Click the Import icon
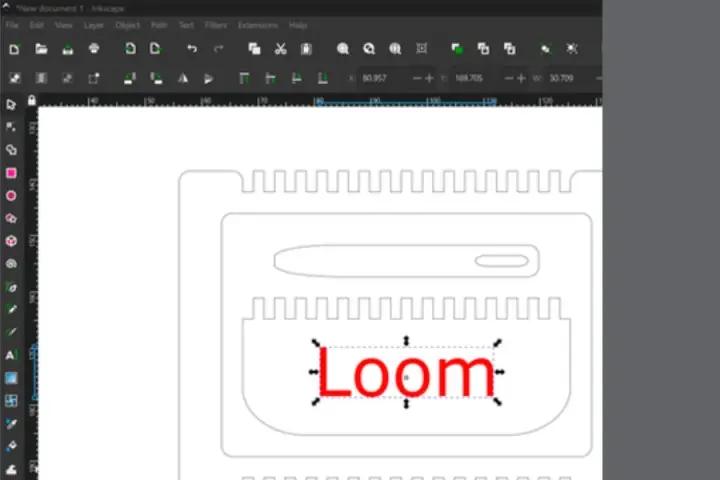The height and width of the screenshot is (480, 720). tap(130, 49)
